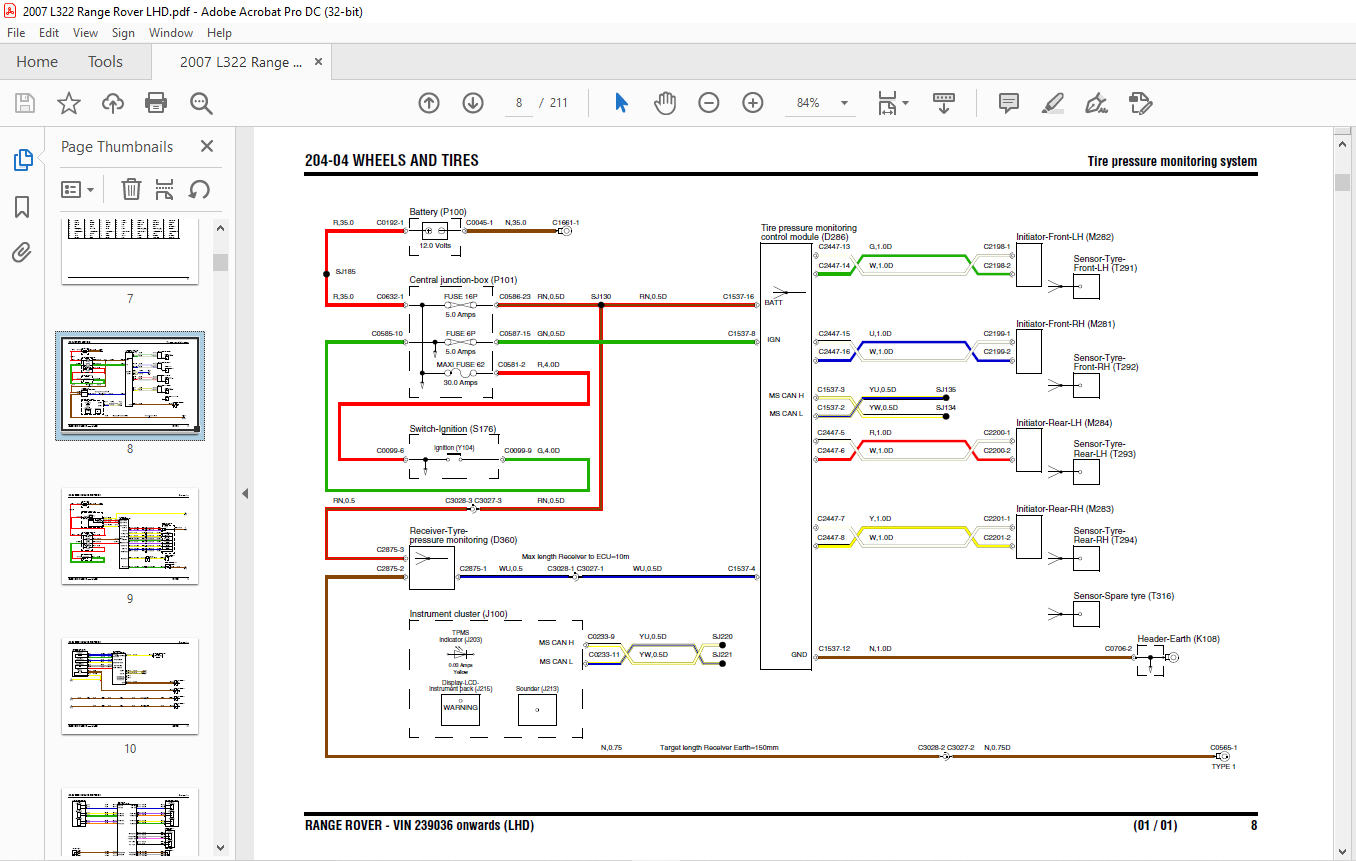Switch to the Tools tab
1356x861 pixels.
pyautogui.click(x=105, y=62)
